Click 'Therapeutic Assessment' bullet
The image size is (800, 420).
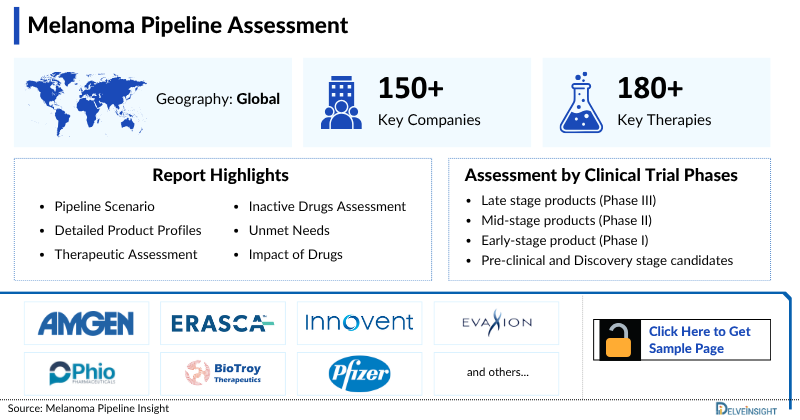(x=126, y=254)
